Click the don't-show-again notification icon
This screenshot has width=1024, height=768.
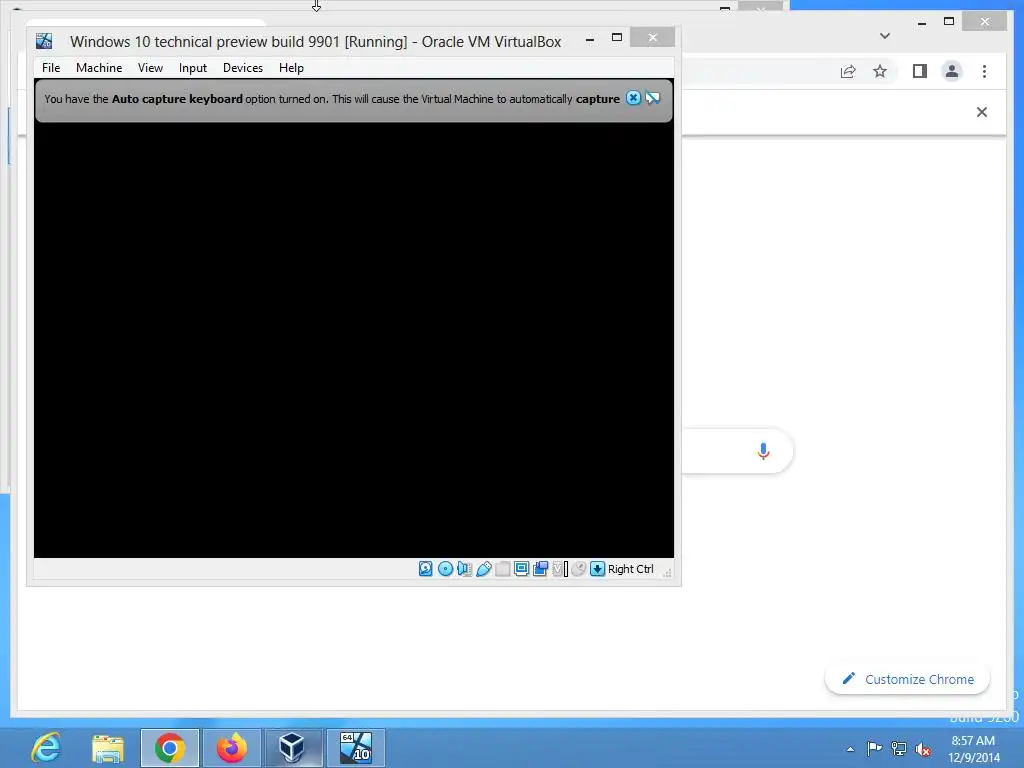(x=652, y=98)
